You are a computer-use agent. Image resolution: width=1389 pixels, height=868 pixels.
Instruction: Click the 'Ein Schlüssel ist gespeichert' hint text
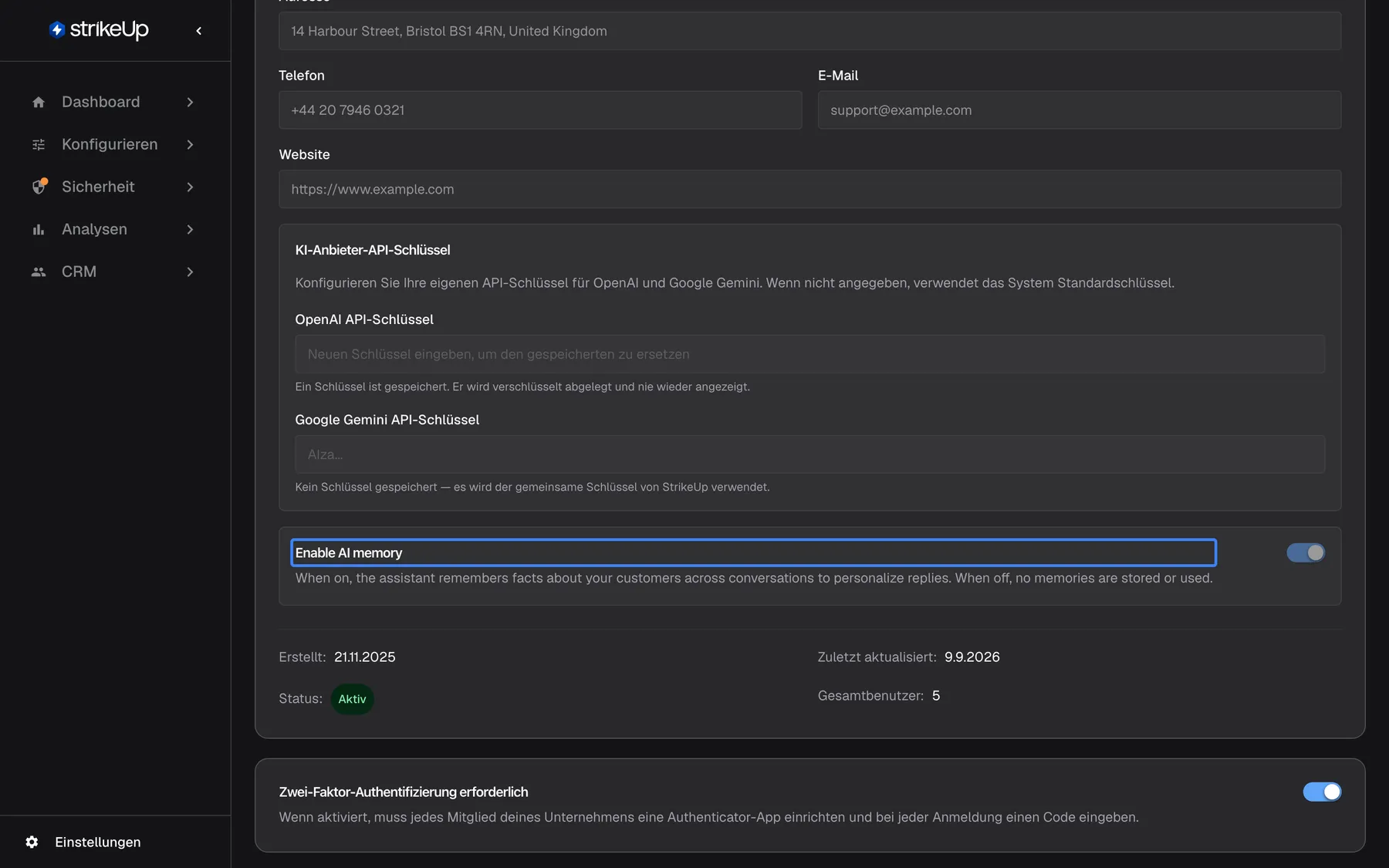coord(522,387)
